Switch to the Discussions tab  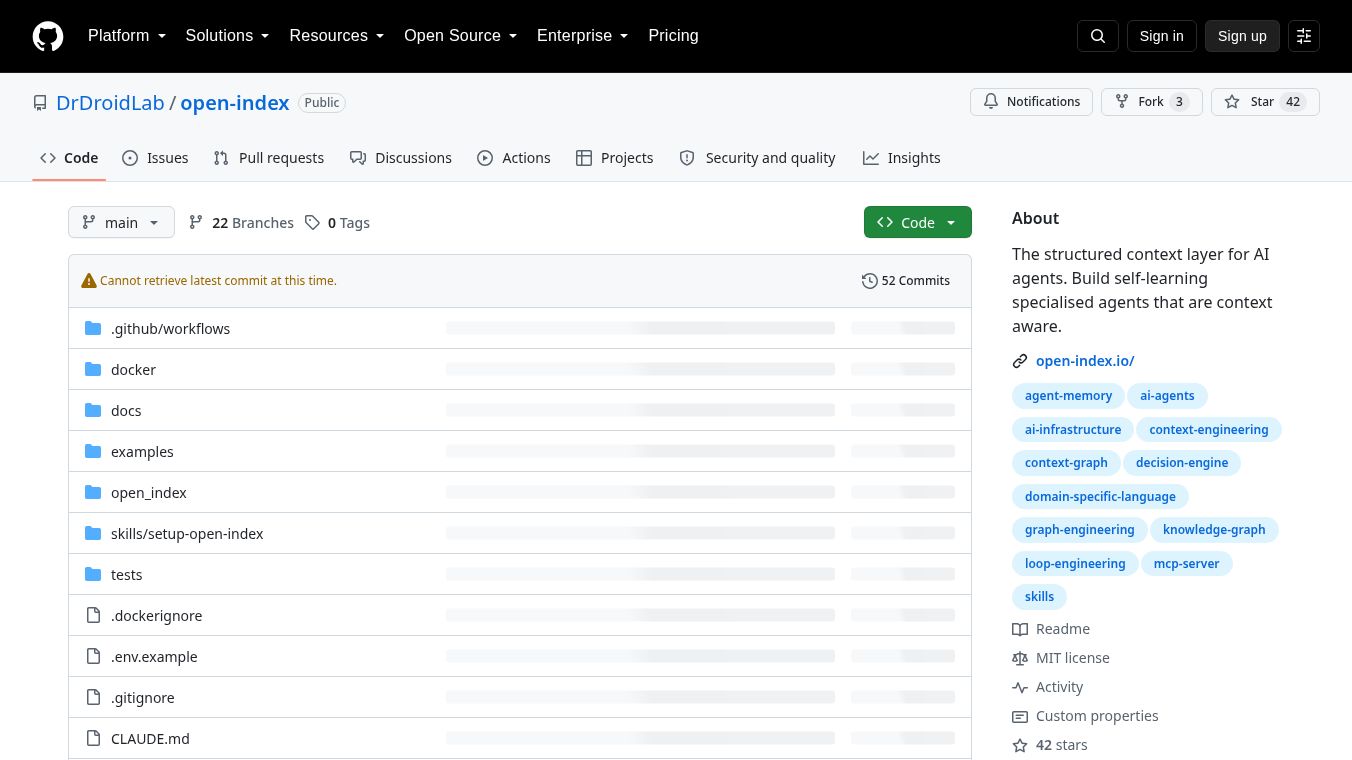pos(401,158)
